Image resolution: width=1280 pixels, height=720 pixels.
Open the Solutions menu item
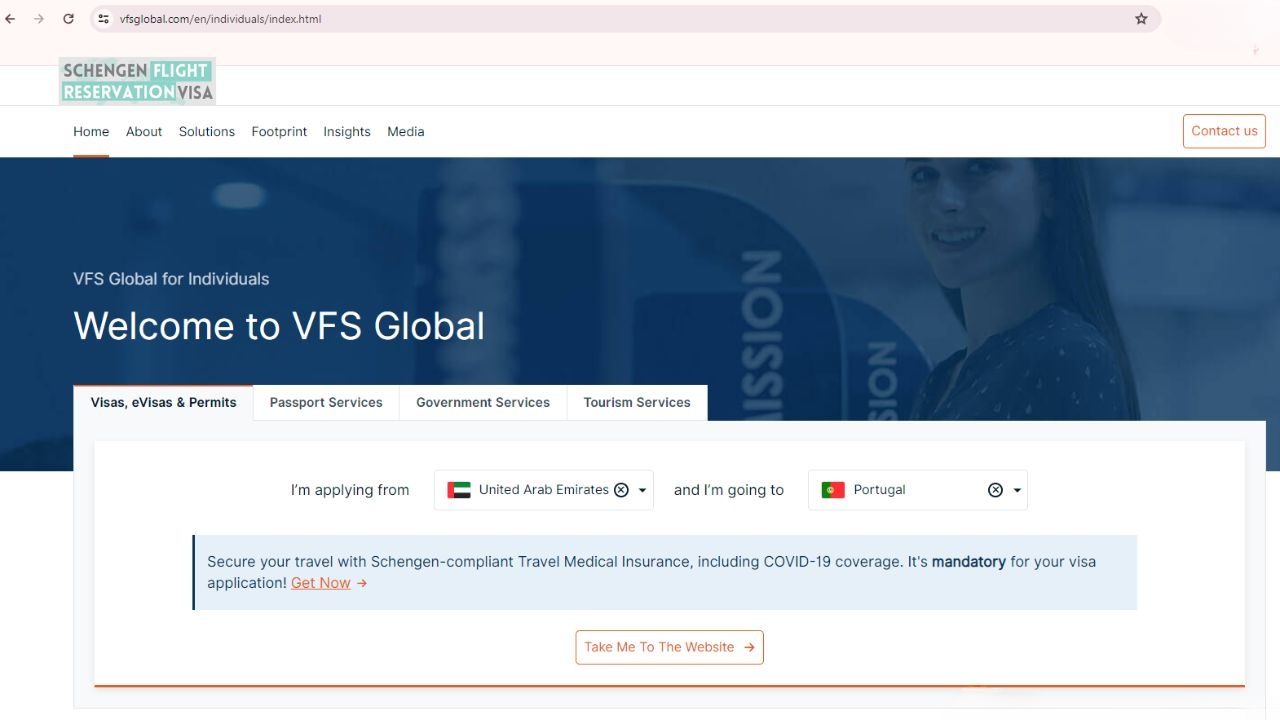tap(207, 131)
